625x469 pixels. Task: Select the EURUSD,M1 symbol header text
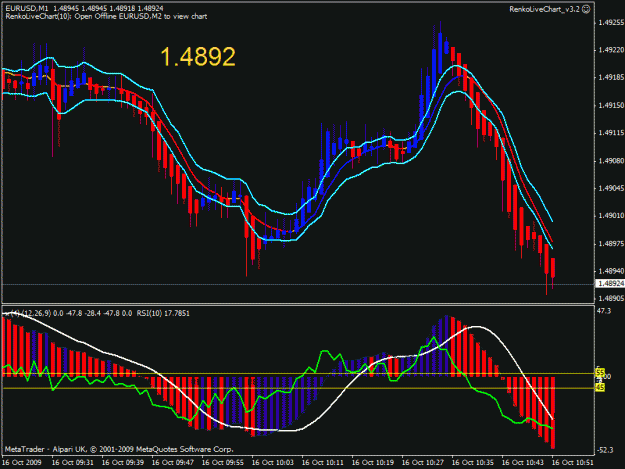click(x=26, y=8)
